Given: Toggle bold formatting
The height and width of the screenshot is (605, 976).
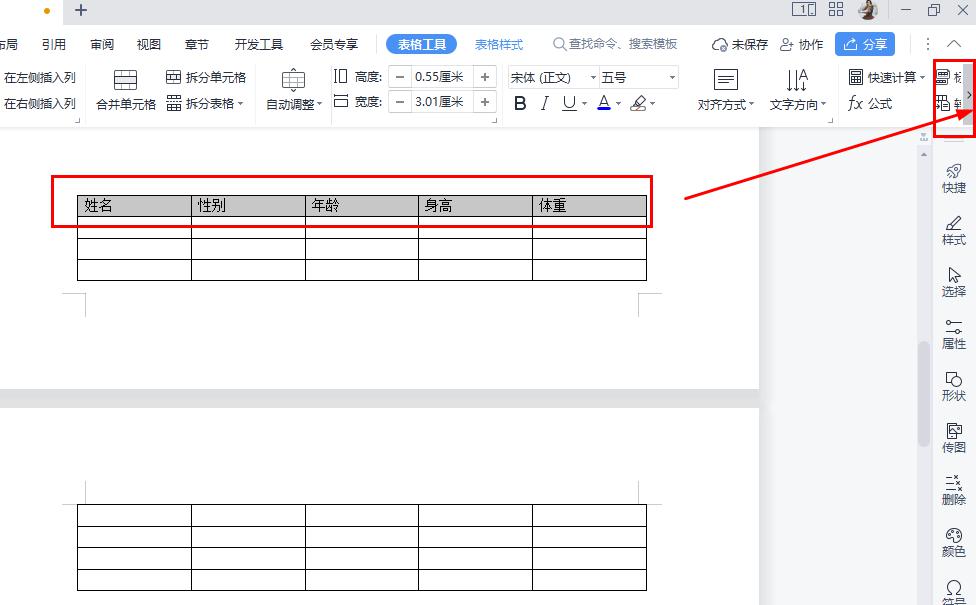Looking at the screenshot, I should click(520, 103).
